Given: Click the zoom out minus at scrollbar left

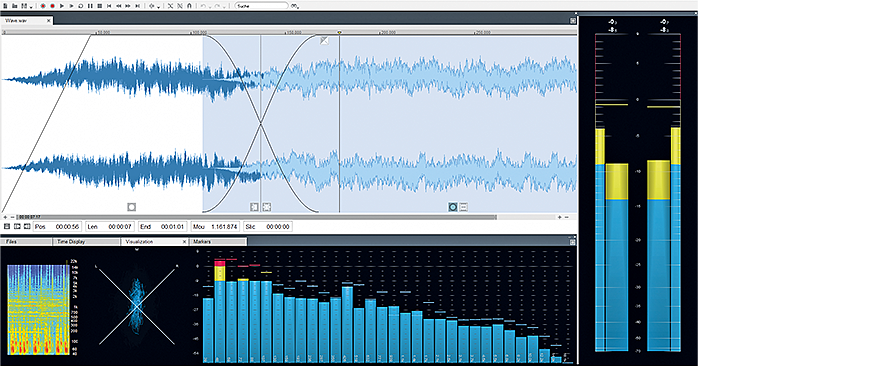Looking at the screenshot, I should pyautogui.click(x=12, y=217).
